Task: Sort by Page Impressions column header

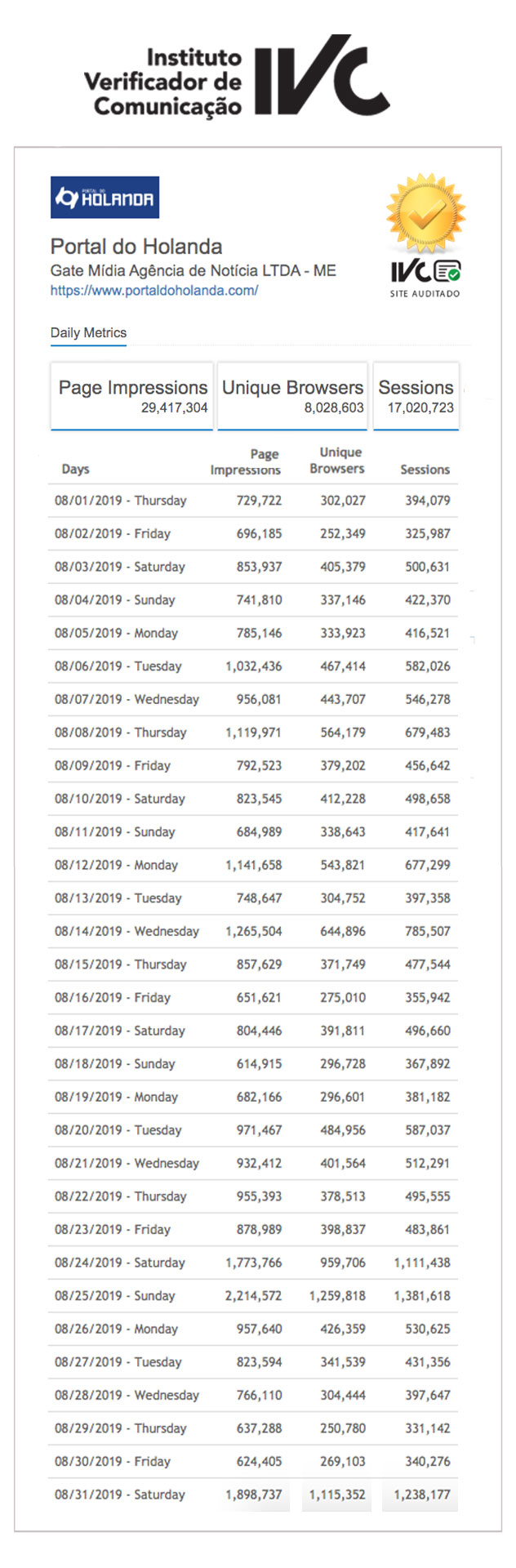Action: click(246, 461)
